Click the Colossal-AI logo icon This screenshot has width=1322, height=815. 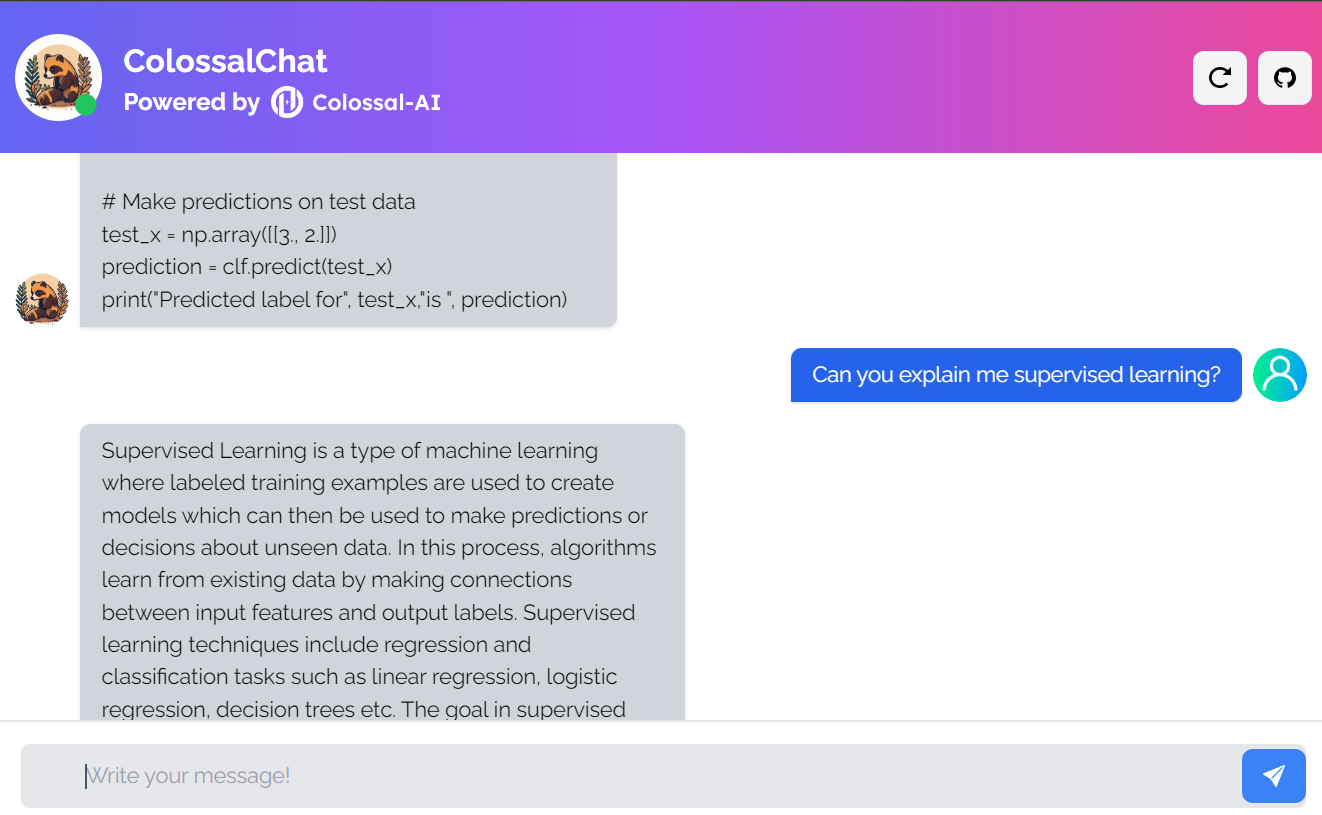tap(286, 101)
